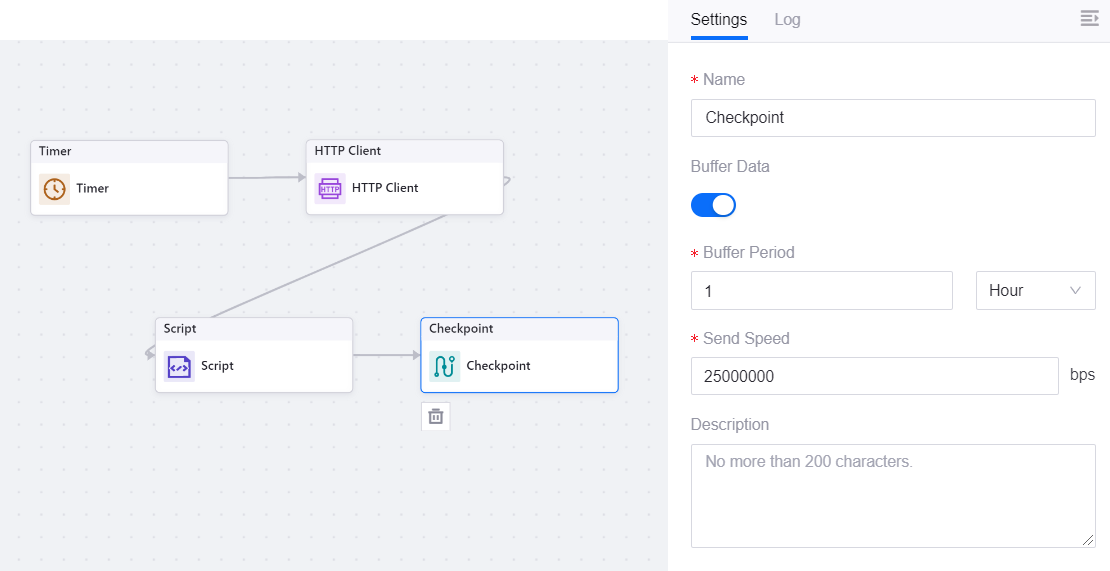The image size is (1110, 571).
Task: Select the Timer node header
Action: [x=129, y=151]
